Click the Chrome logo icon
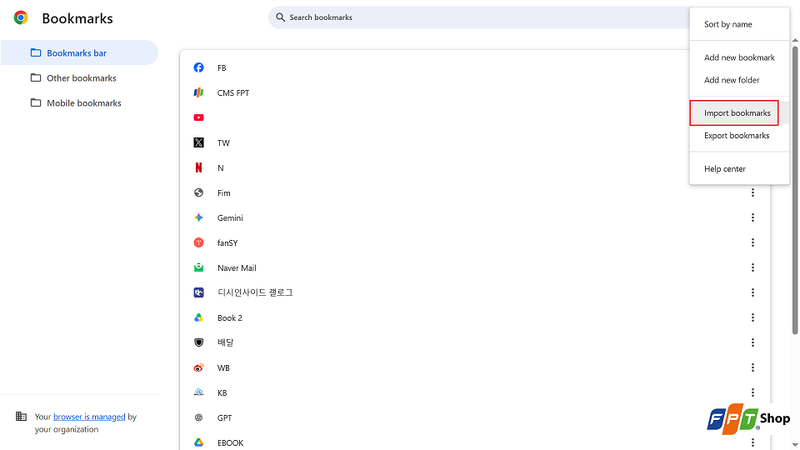This screenshot has height=450, width=800. point(21,18)
